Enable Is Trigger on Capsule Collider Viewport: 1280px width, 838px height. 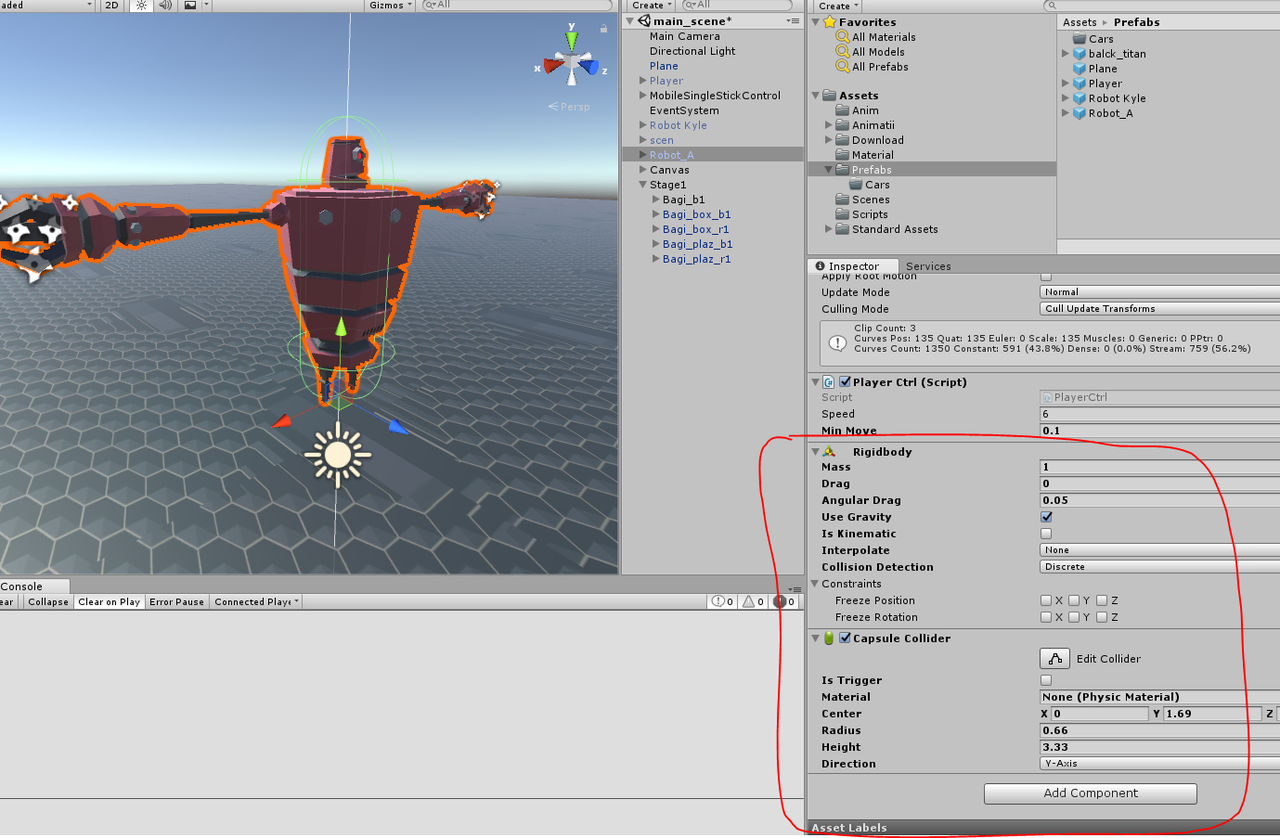coord(1046,680)
